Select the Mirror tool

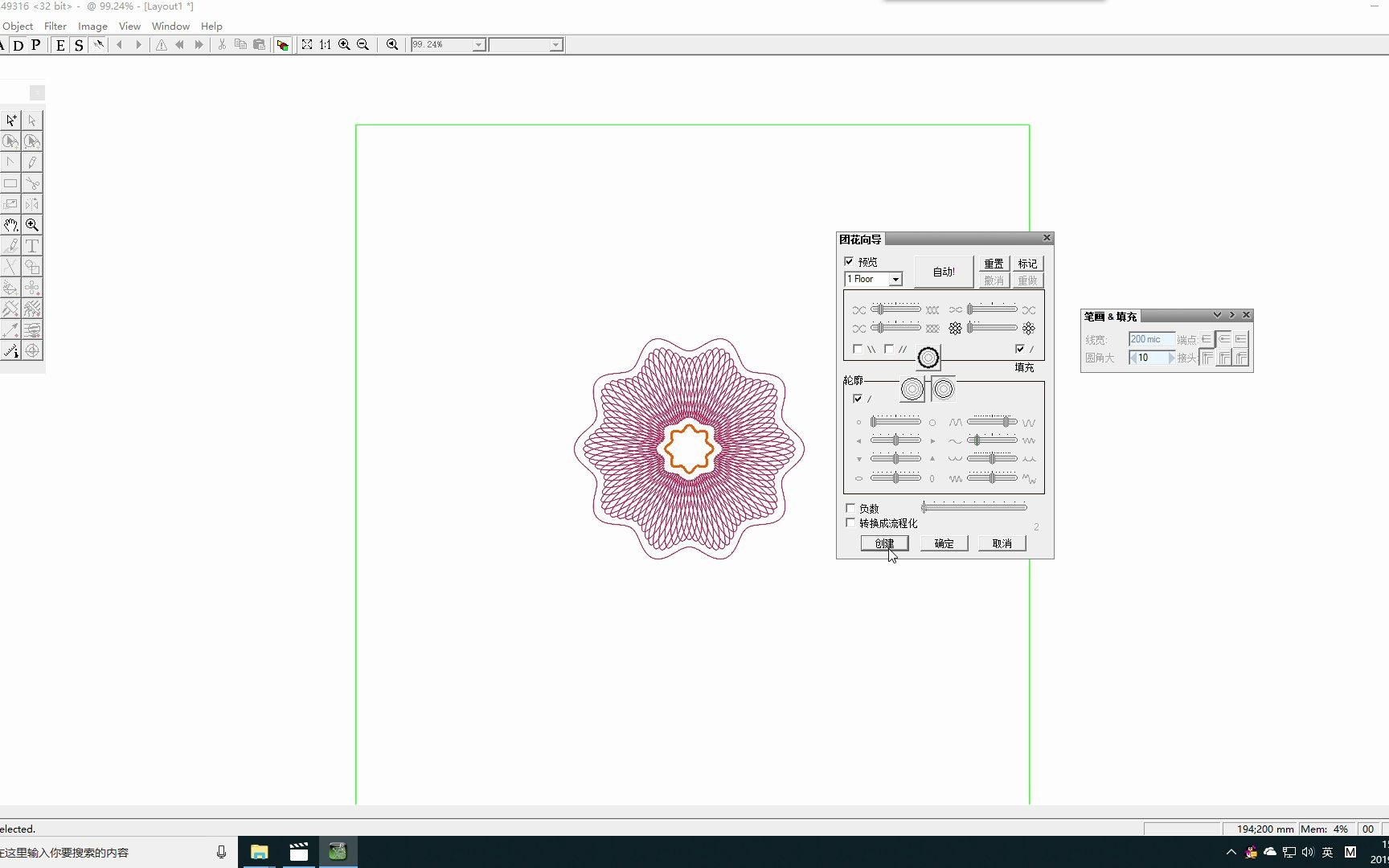click(32, 204)
